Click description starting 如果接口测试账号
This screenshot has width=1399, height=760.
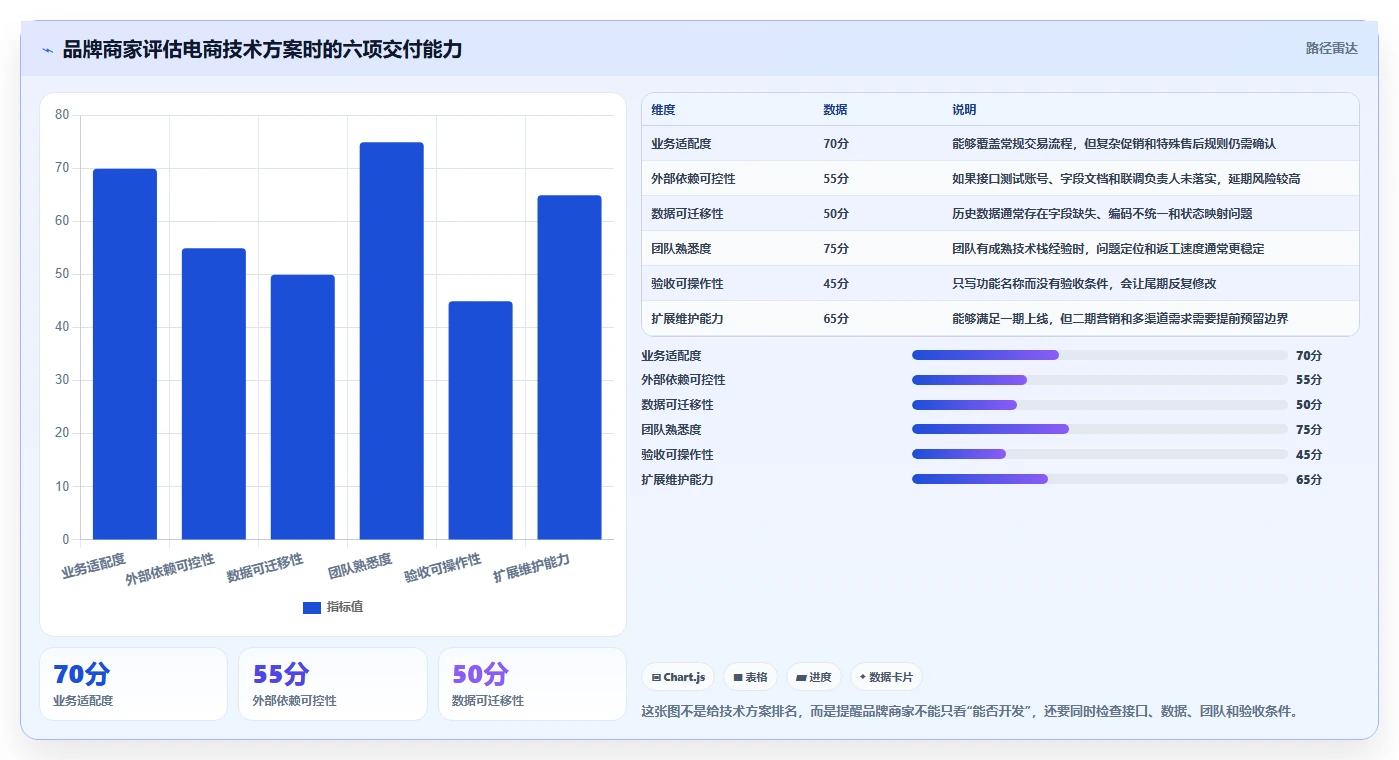tap(1126, 179)
